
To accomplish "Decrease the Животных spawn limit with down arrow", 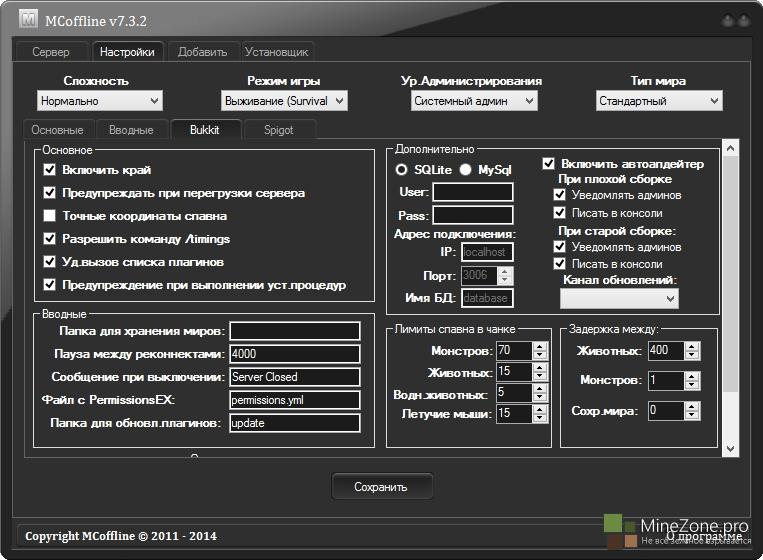I will click(x=540, y=377).
